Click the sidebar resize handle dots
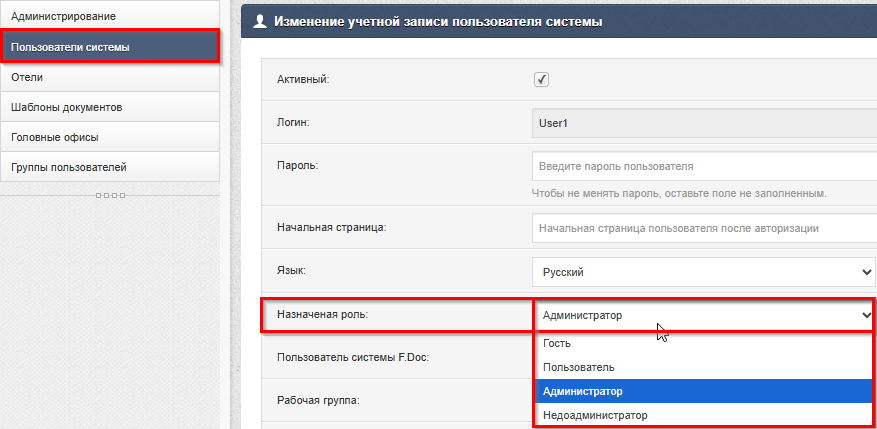 click(110, 194)
